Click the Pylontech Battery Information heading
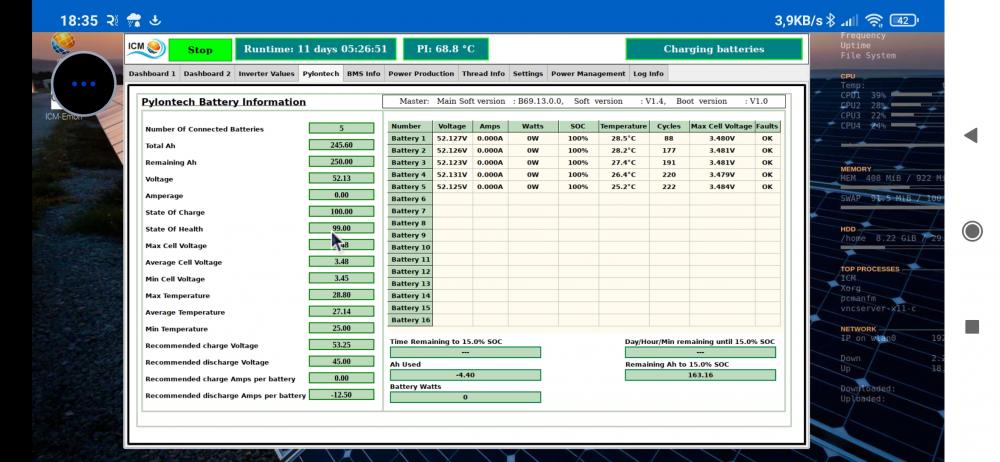The width and height of the screenshot is (1000, 462). [x=224, y=102]
